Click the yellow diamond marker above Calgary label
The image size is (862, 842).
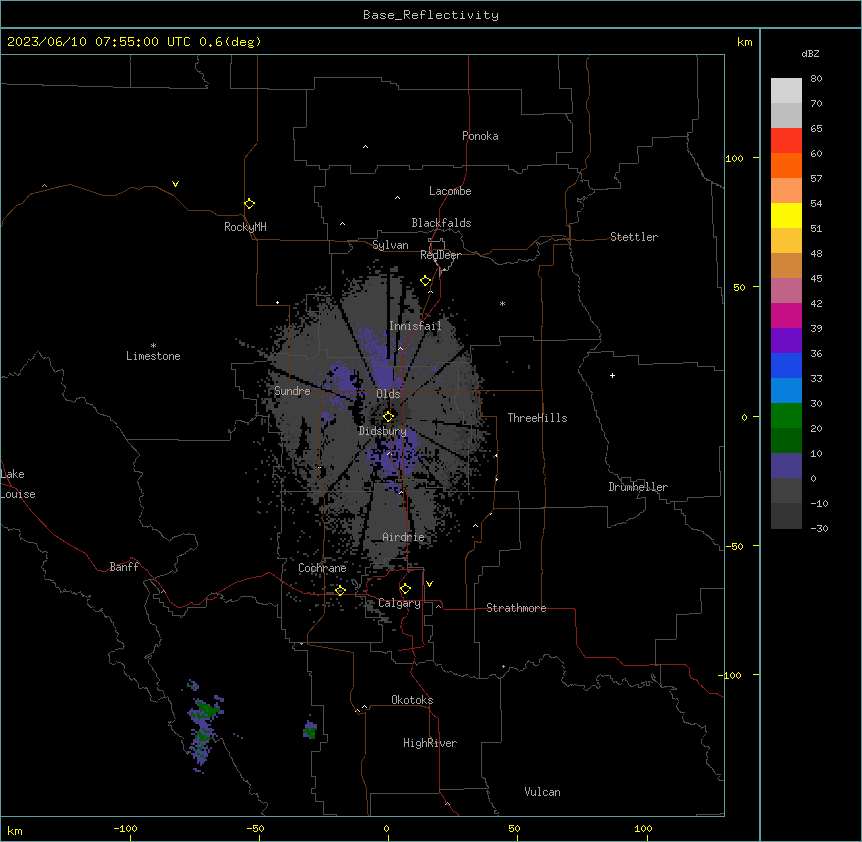click(405, 589)
